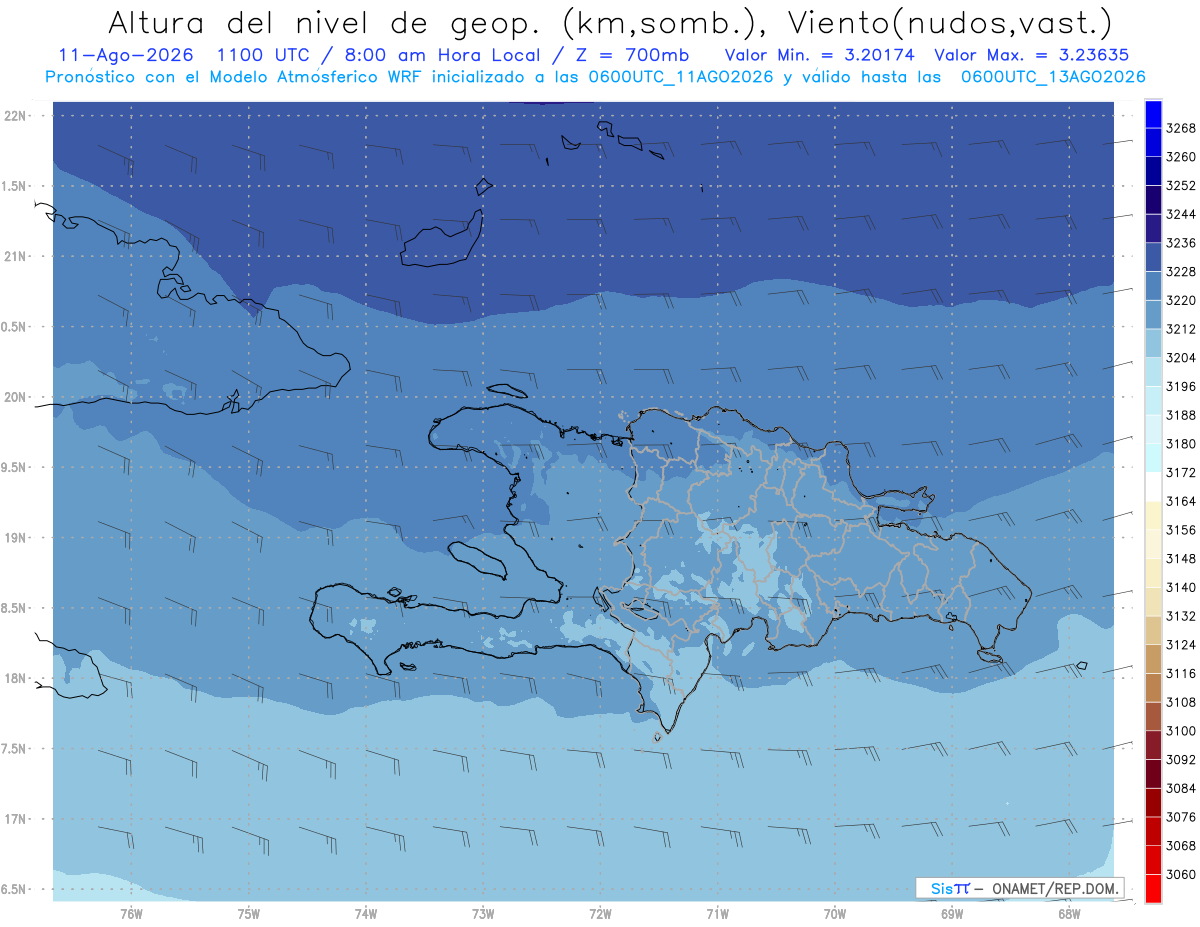The height and width of the screenshot is (927, 1200).
Task: Click the 19N latitude tick label
Action: point(17,538)
